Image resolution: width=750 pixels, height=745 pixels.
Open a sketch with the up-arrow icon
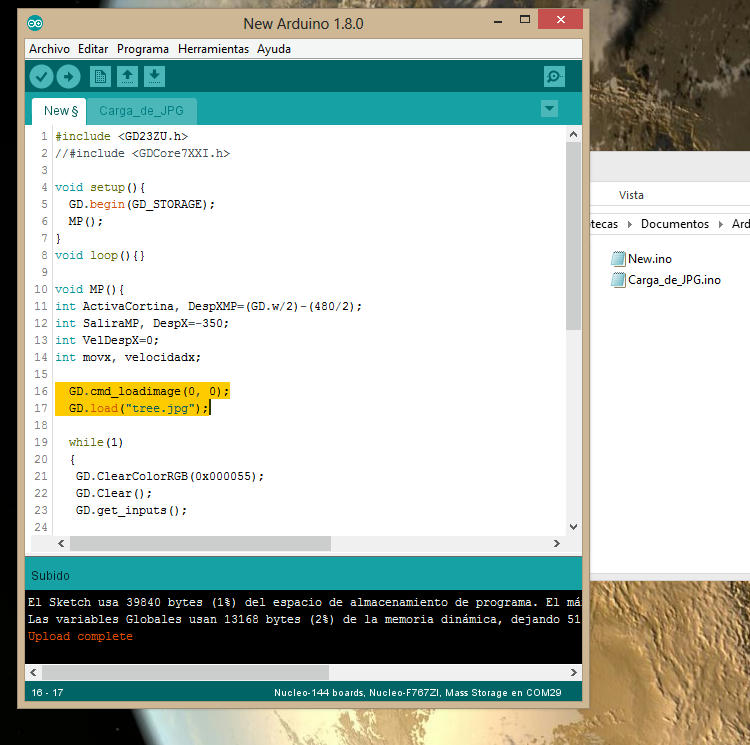127,77
